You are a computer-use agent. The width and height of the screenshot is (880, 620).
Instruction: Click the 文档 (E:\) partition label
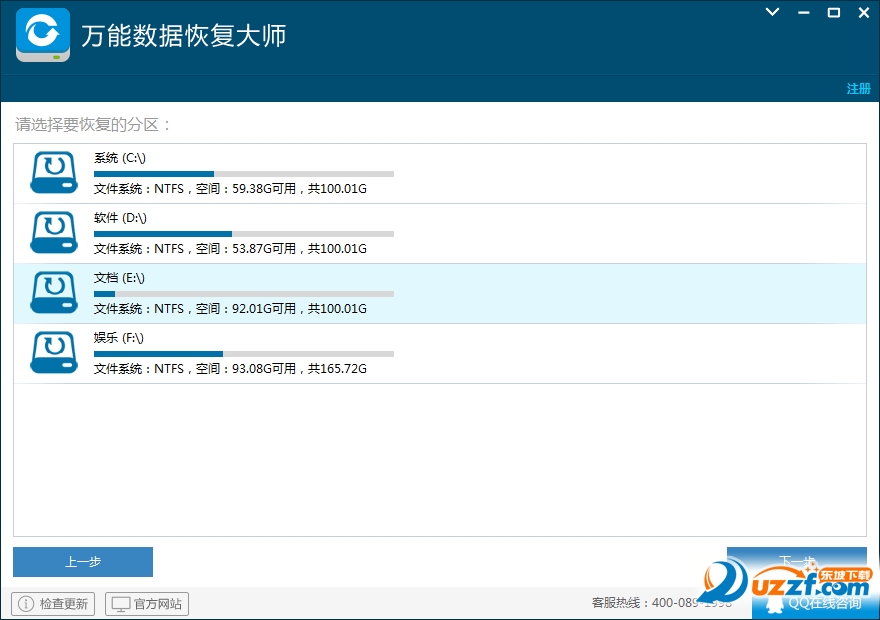click(119, 278)
